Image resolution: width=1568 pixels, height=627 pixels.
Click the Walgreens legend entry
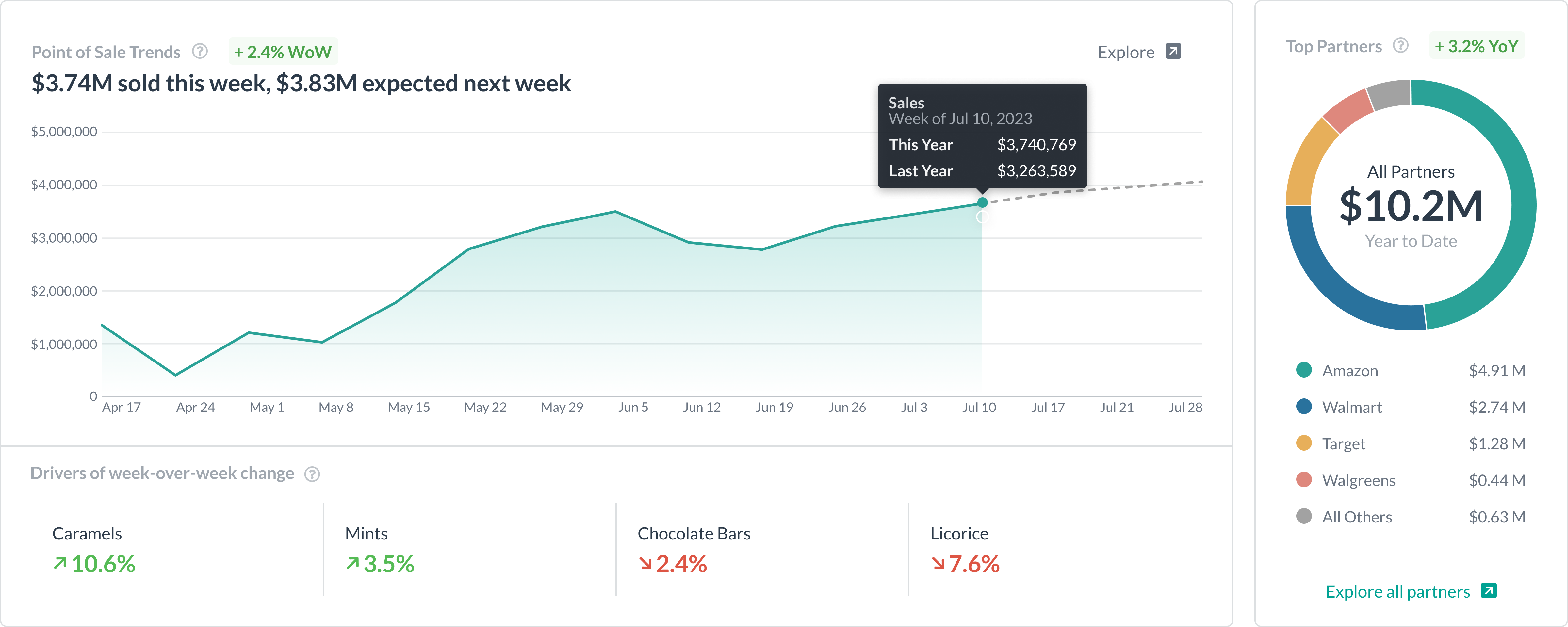(x=1358, y=480)
